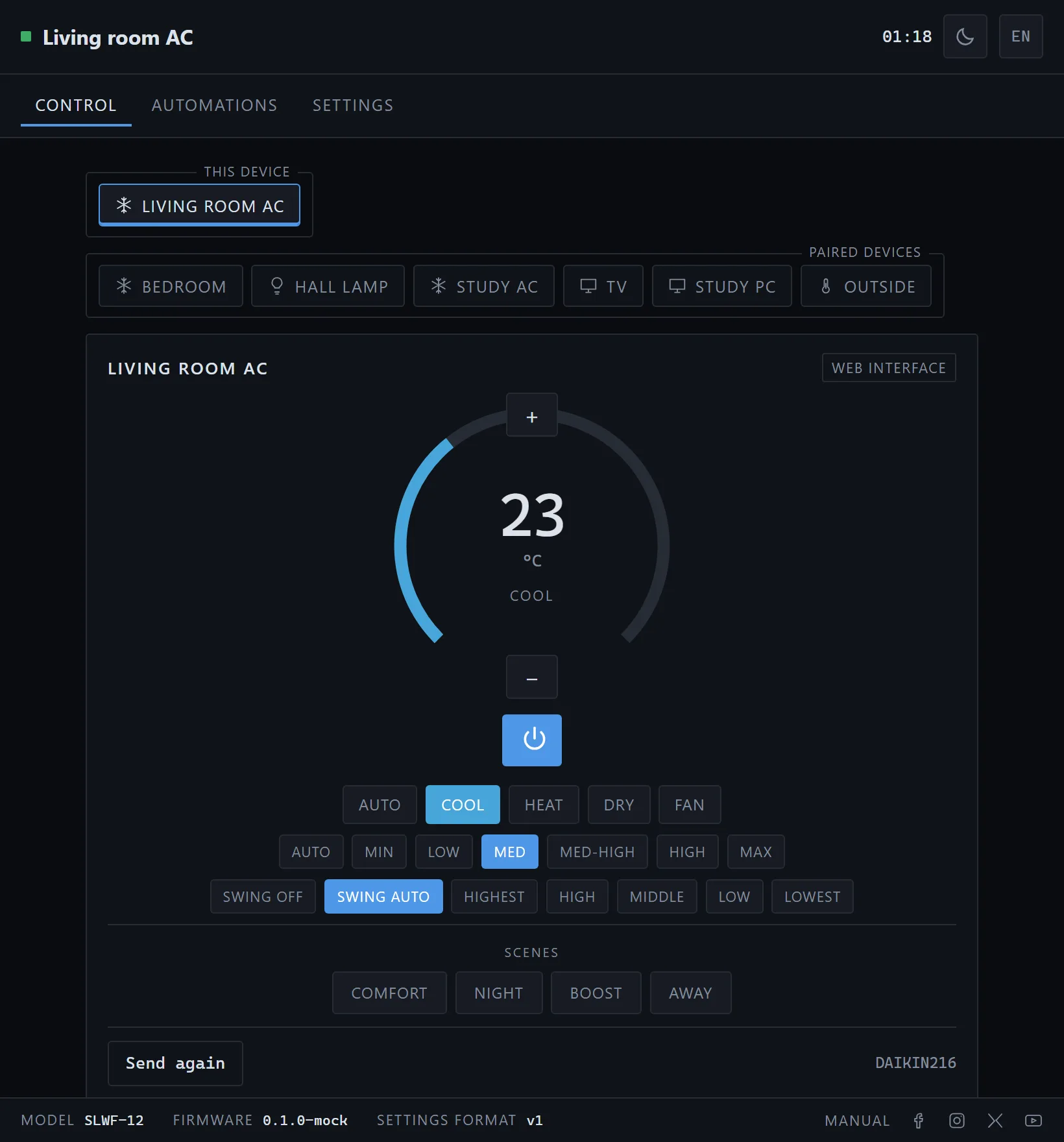Click the settings format v1 value
This screenshot has width=1064, height=1142.
(535, 1121)
